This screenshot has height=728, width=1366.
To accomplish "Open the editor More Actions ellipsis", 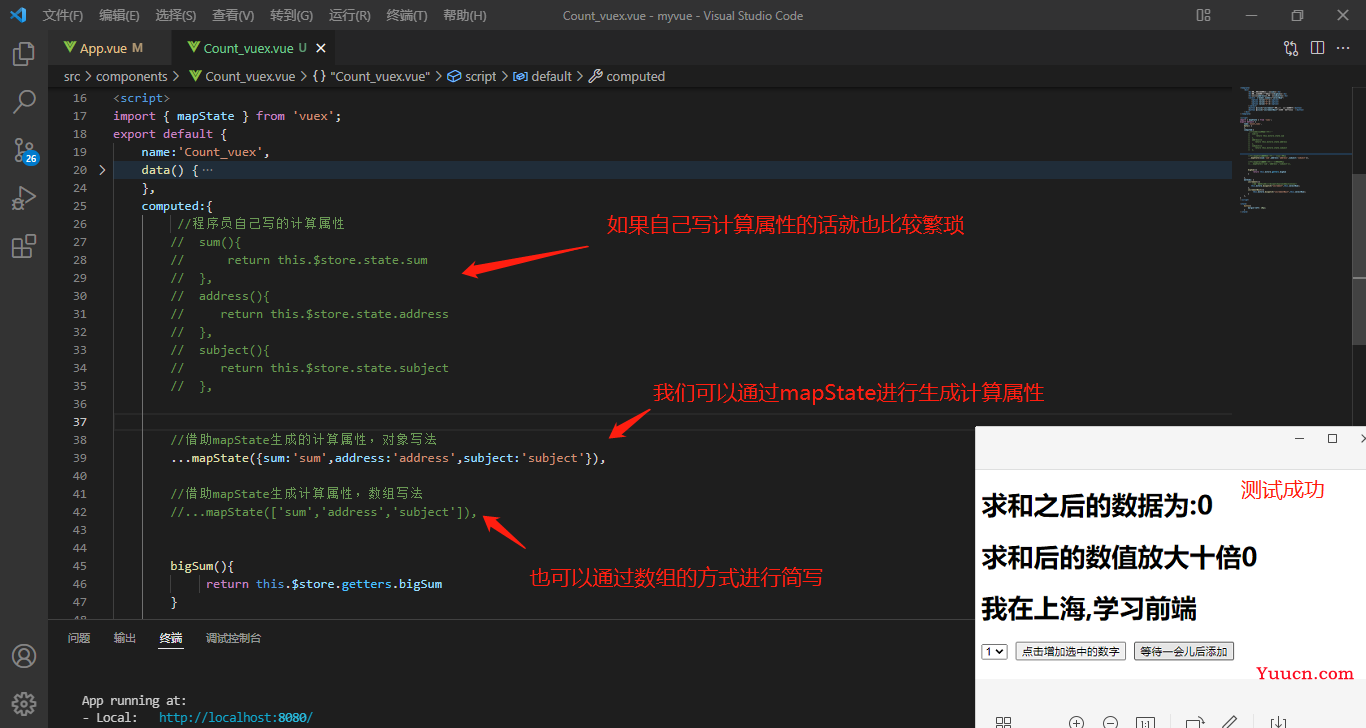I will click(x=1343, y=47).
